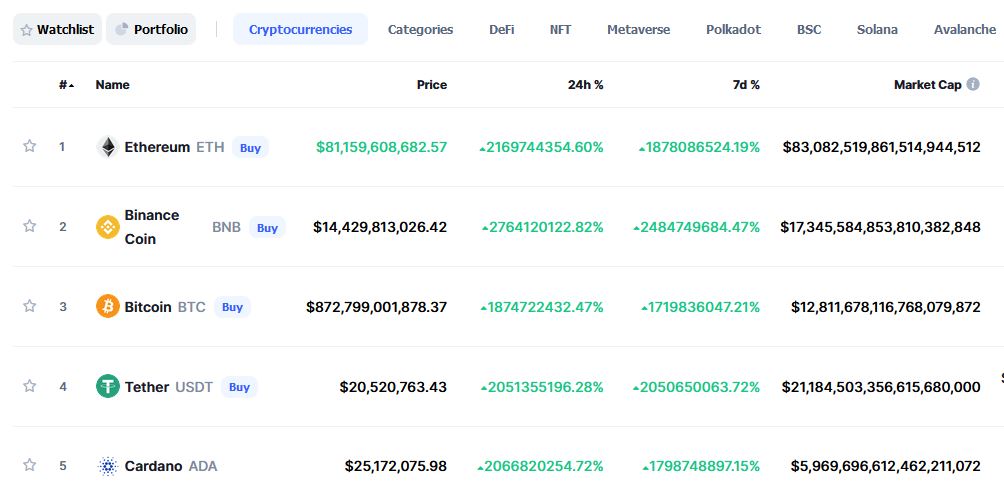Click the Bitcoin logo icon
This screenshot has width=1004, height=499.
pyautogui.click(x=108, y=306)
